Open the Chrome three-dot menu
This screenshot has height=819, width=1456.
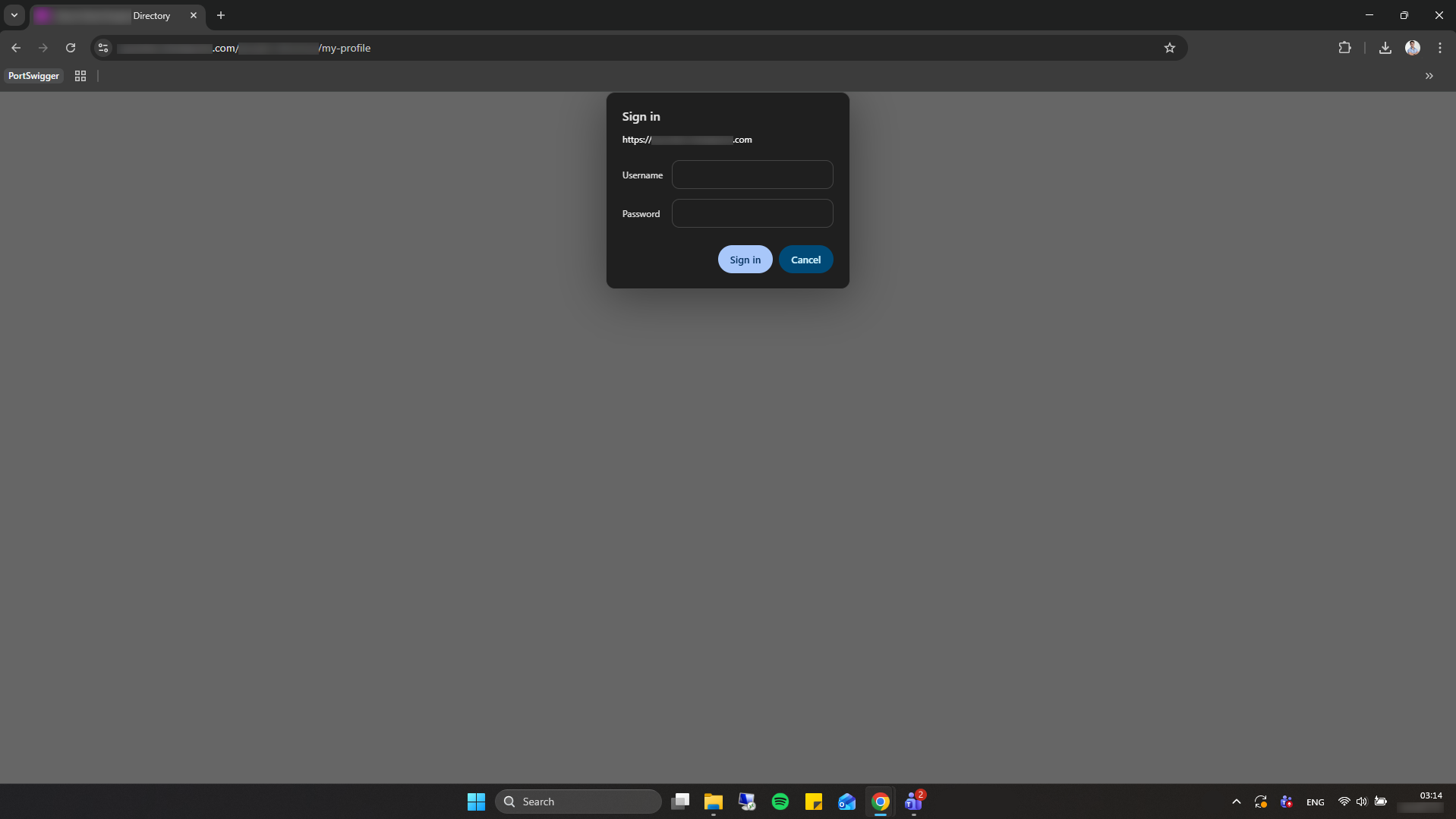(1440, 48)
